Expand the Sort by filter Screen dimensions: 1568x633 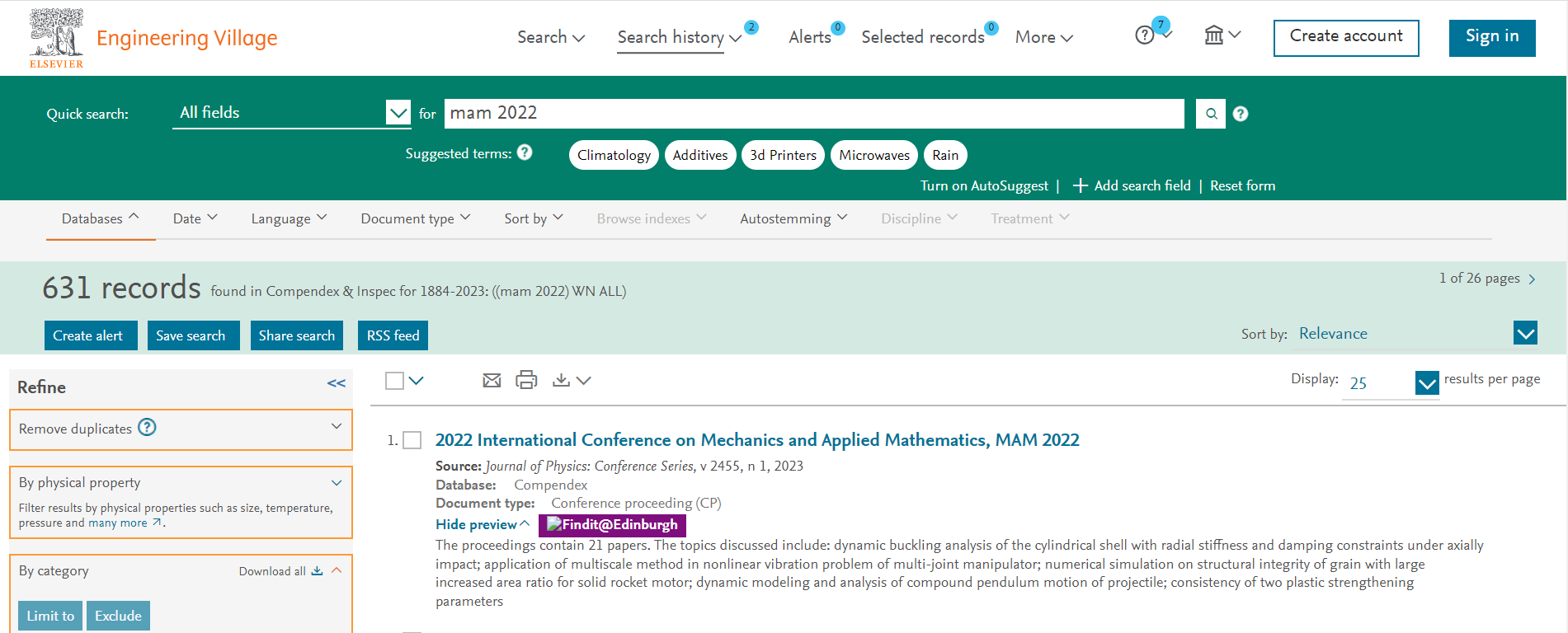click(534, 218)
